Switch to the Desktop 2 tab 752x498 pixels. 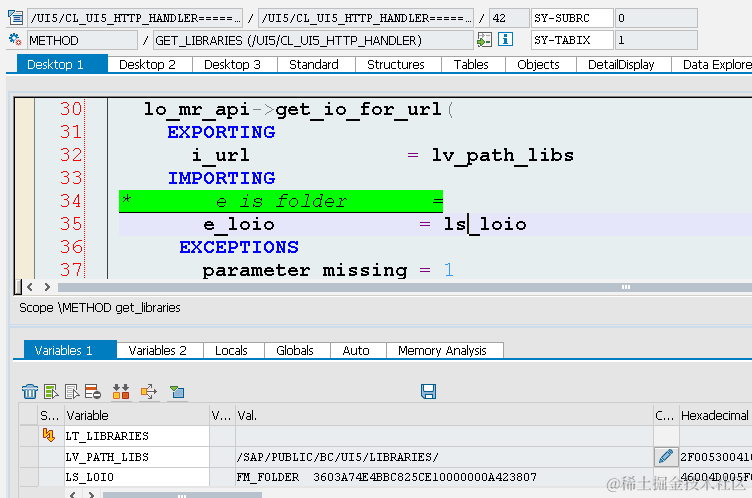pyautogui.click(x=147, y=65)
